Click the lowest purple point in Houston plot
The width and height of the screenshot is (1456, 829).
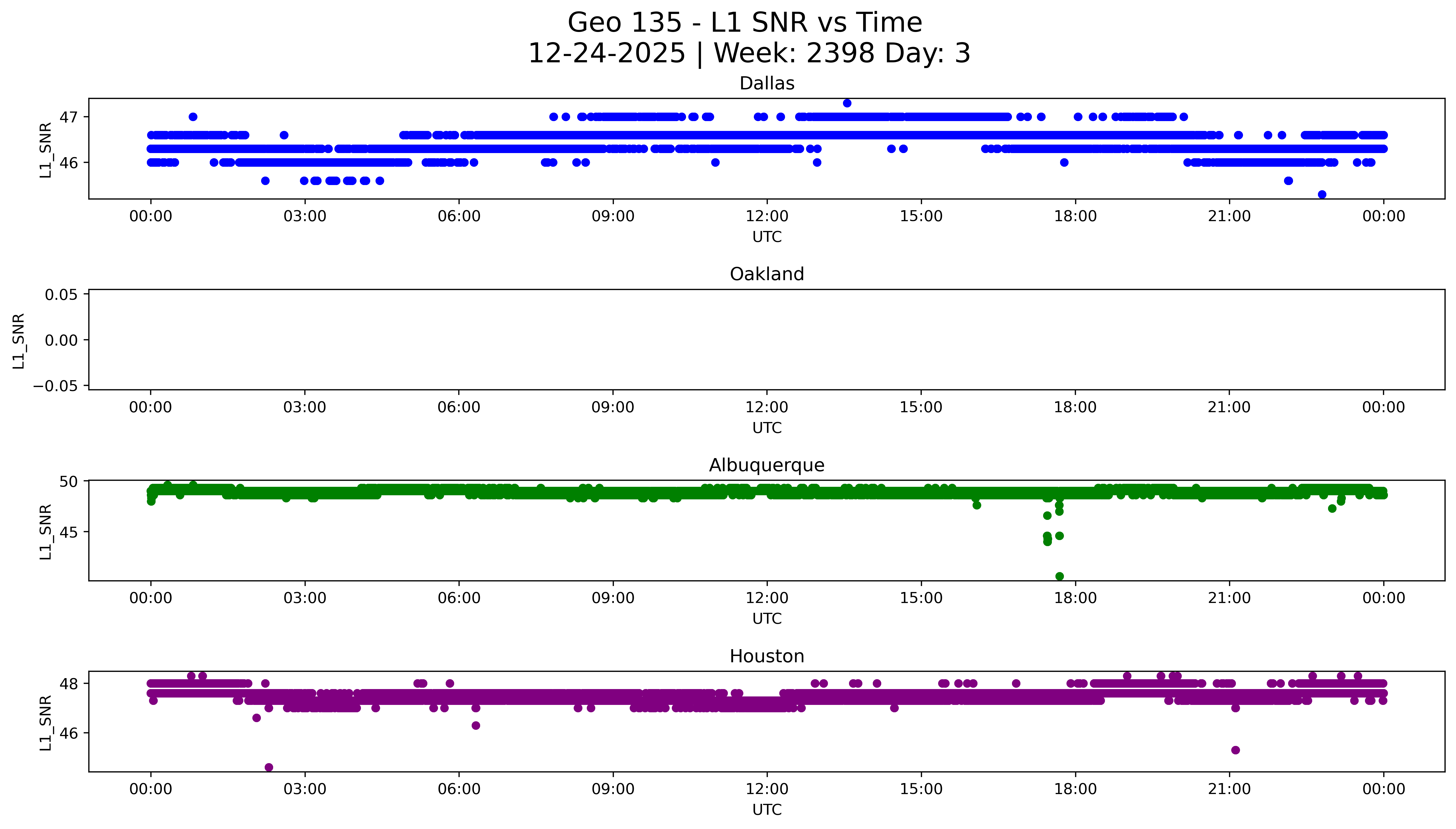[x=269, y=768]
